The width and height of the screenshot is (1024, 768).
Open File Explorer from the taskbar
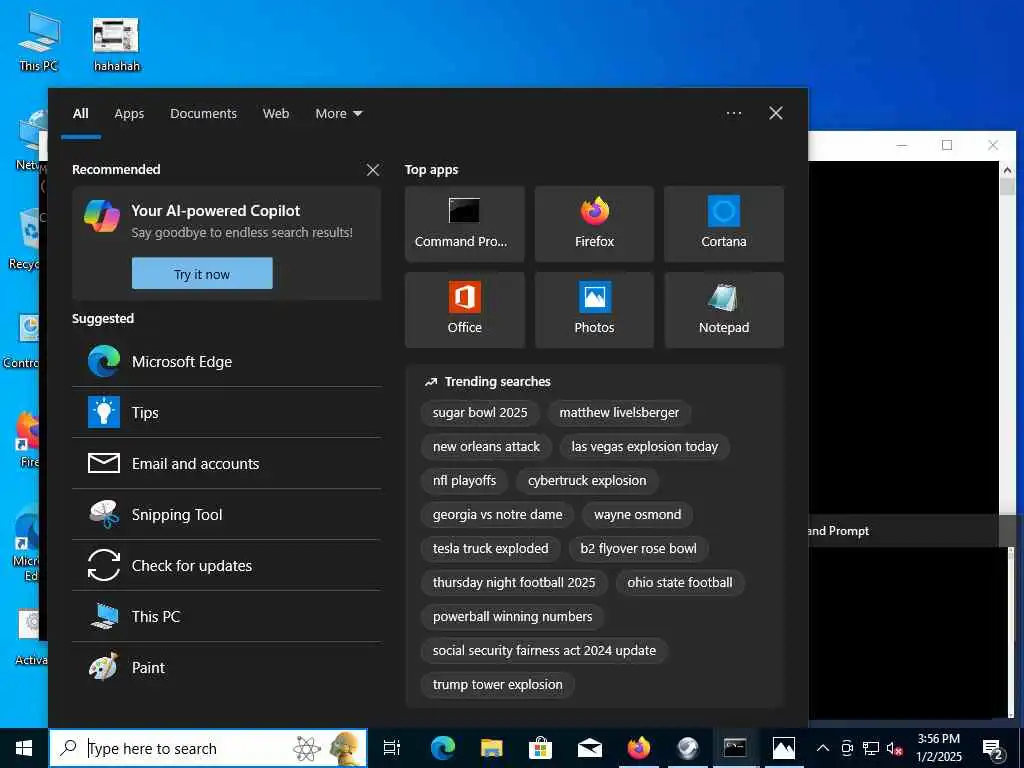coord(491,748)
